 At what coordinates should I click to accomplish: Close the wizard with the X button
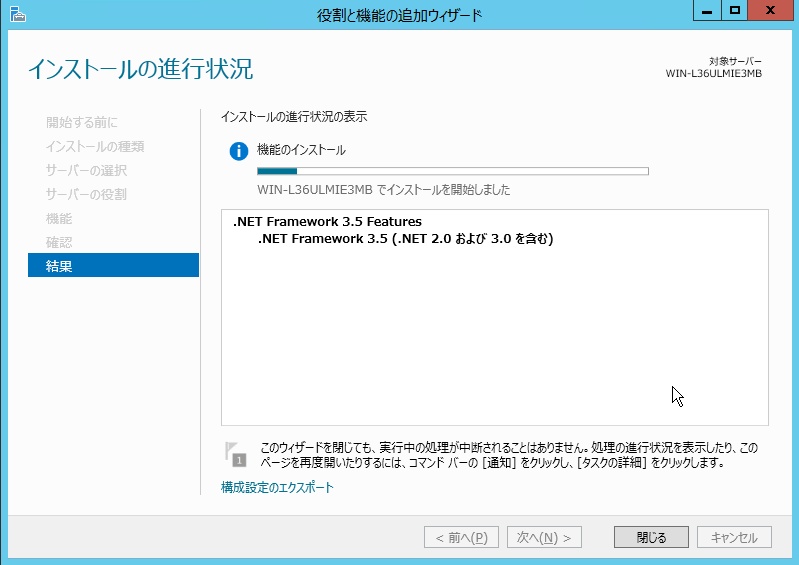pyautogui.click(x=770, y=11)
